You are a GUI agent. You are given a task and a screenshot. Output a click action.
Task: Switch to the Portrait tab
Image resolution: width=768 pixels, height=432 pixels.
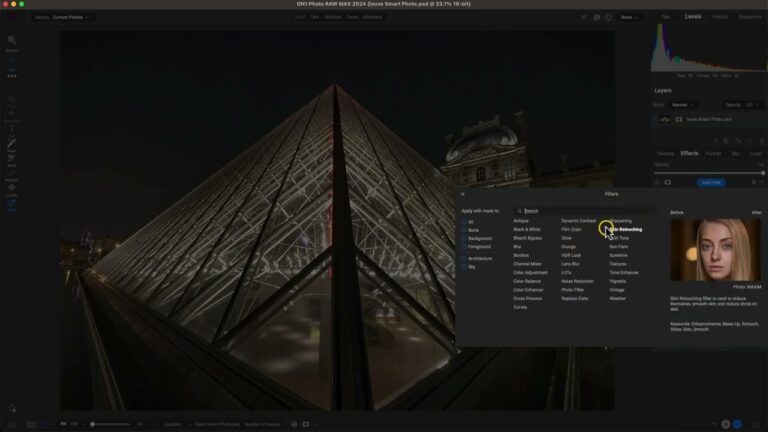click(713, 154)
